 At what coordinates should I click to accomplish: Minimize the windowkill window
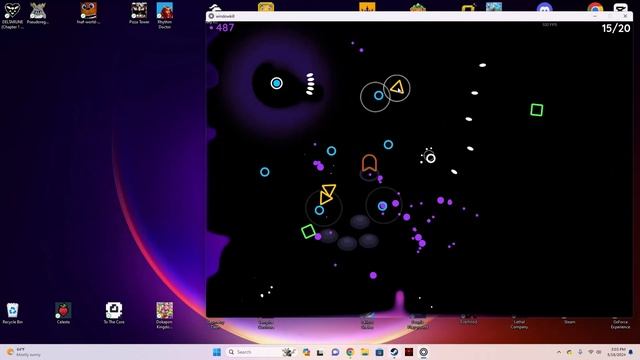[595, 16]
